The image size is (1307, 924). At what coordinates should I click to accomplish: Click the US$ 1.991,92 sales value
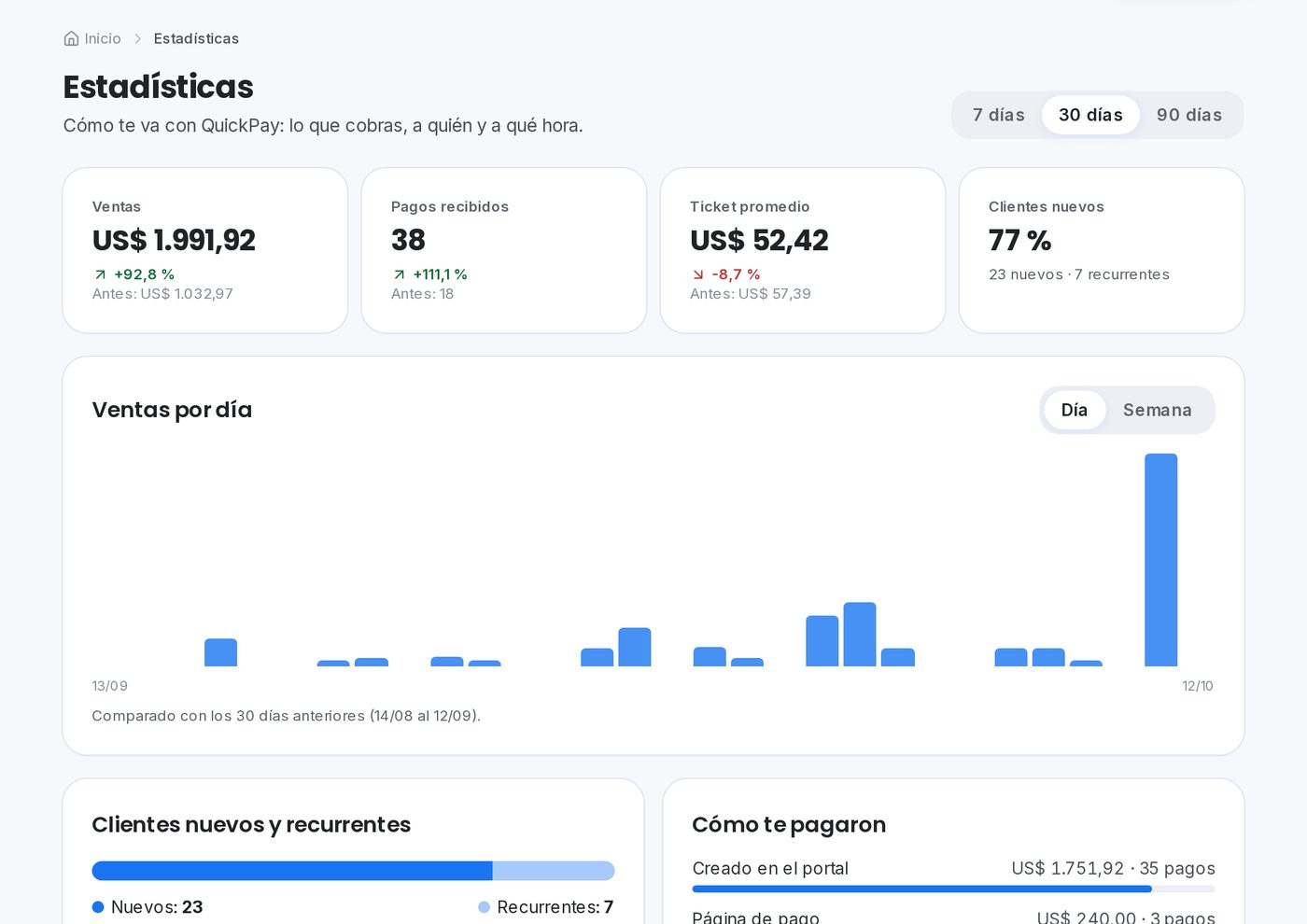tap(174, 240)
